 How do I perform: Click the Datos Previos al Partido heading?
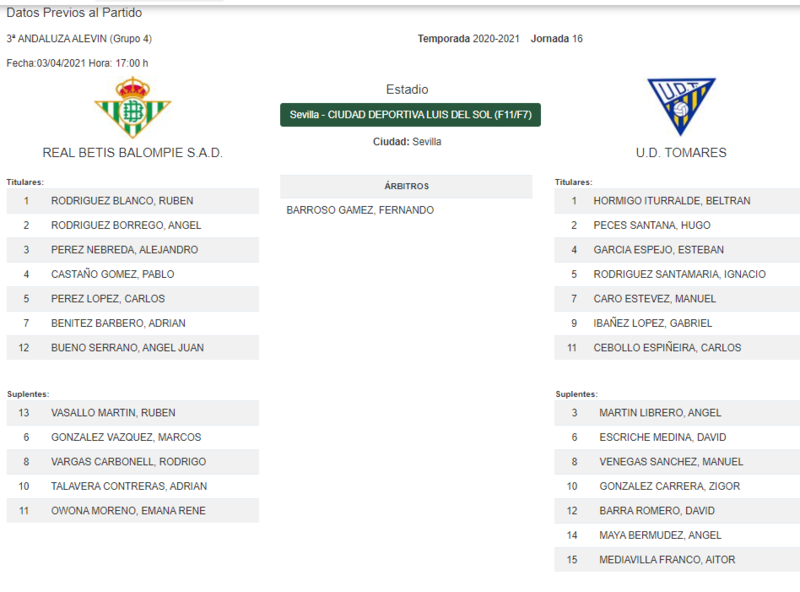point(74,13)
